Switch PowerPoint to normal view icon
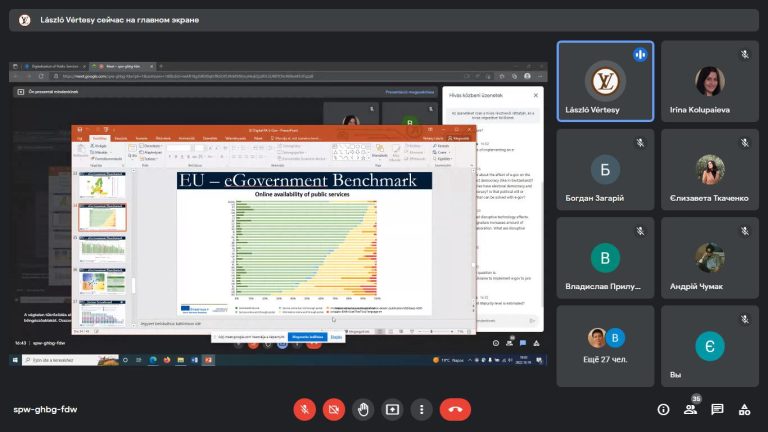 pyautogui.click(x=380, y=332)
